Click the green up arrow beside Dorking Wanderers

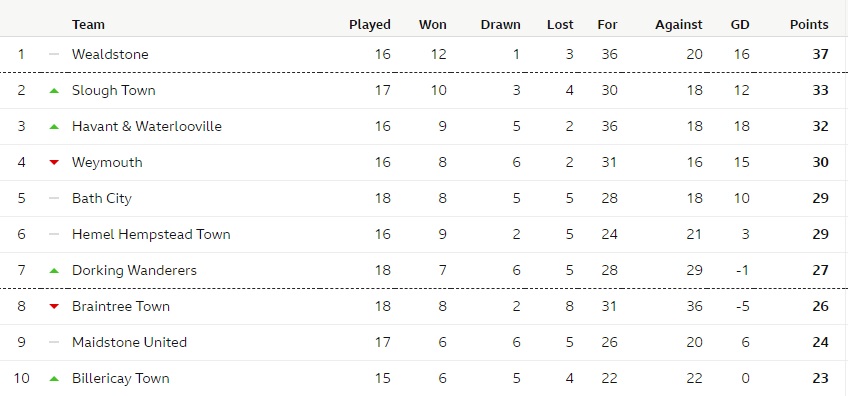click(x=54, y=270)
